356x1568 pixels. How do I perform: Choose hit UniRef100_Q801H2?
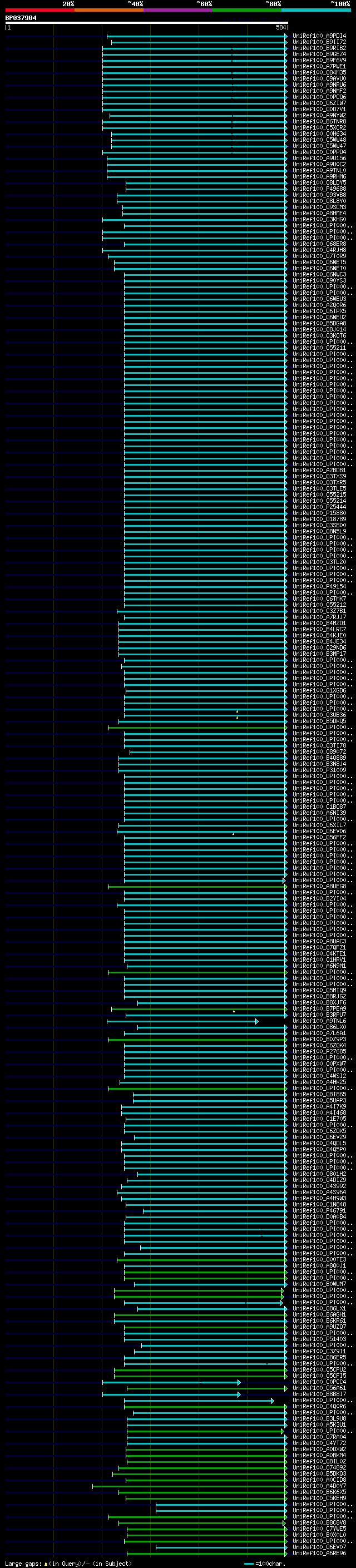[x=319, y=1174]
